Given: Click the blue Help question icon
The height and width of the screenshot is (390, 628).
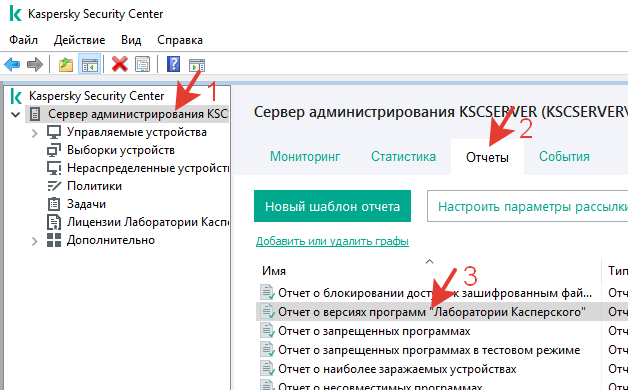Looking at the screenshot, I should pos(173,64).
